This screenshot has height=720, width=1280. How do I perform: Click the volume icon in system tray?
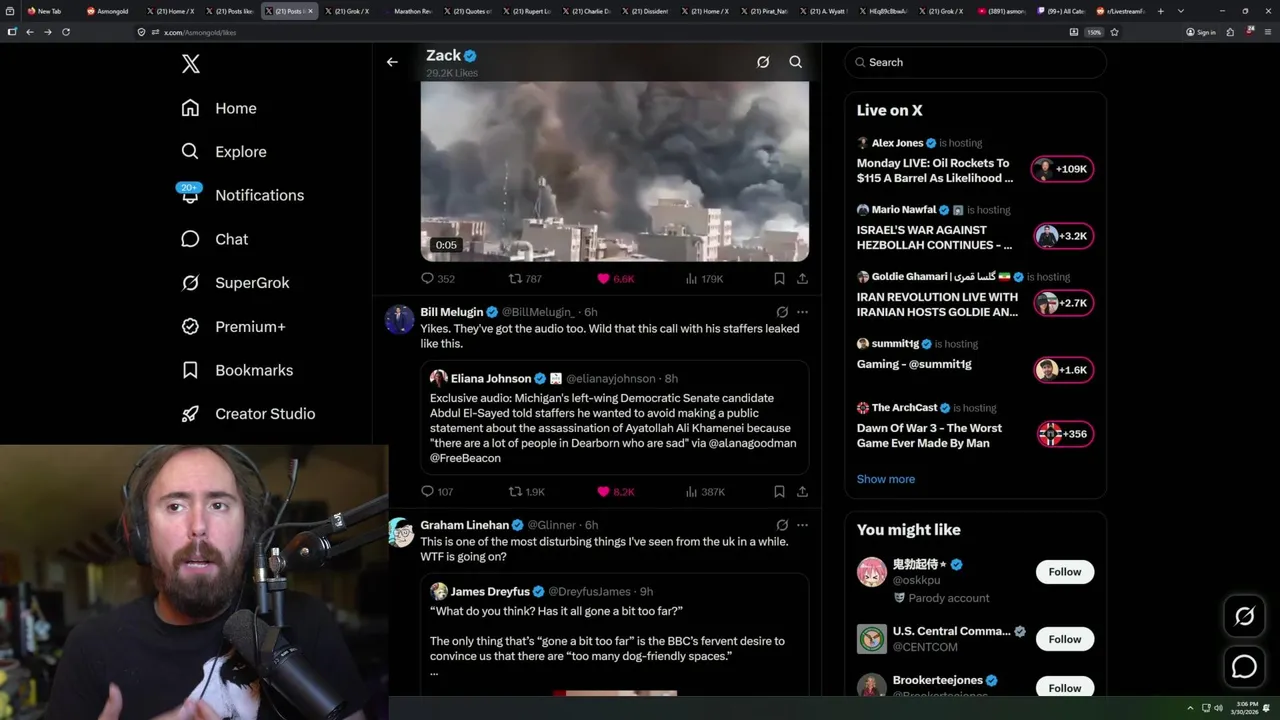click(x=1218, y=708)
